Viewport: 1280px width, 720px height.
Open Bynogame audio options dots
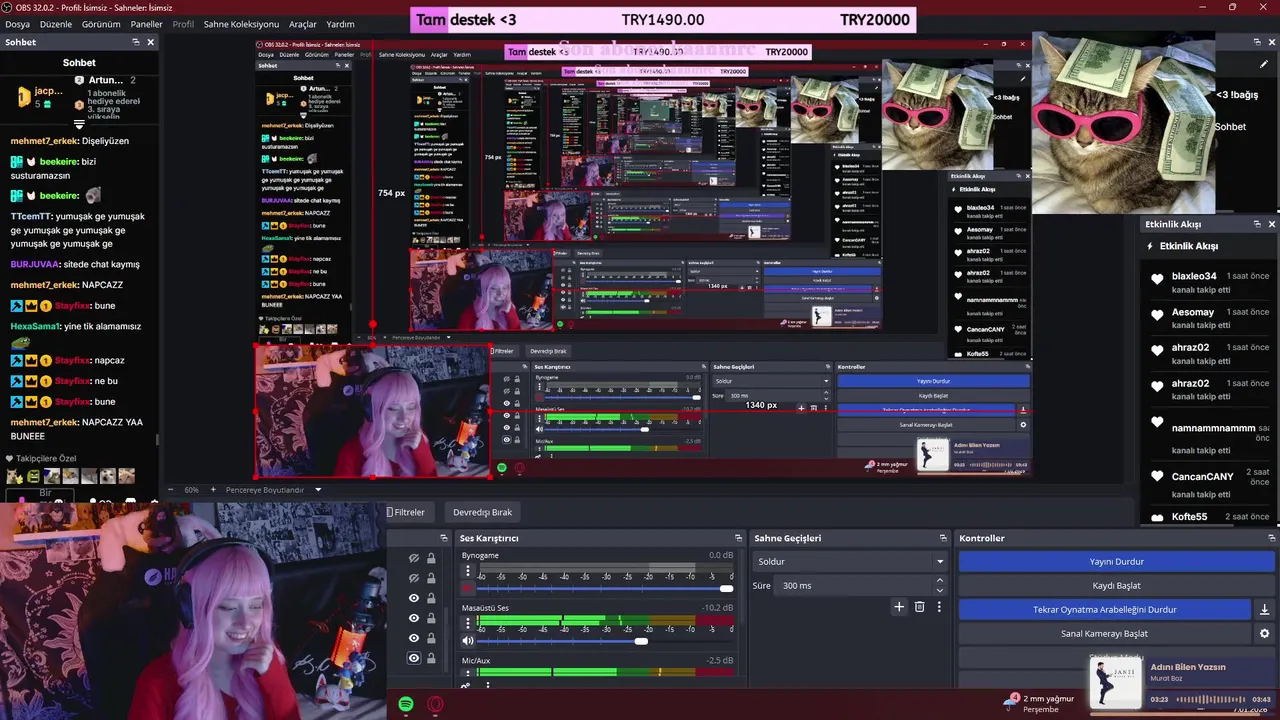click(x=467, y=571)
